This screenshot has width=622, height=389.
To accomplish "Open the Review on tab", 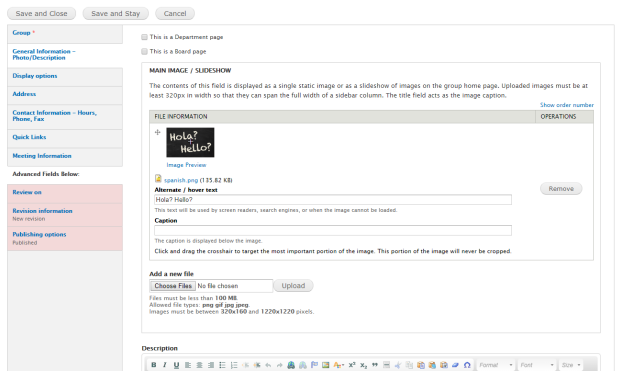I will 65,193.
